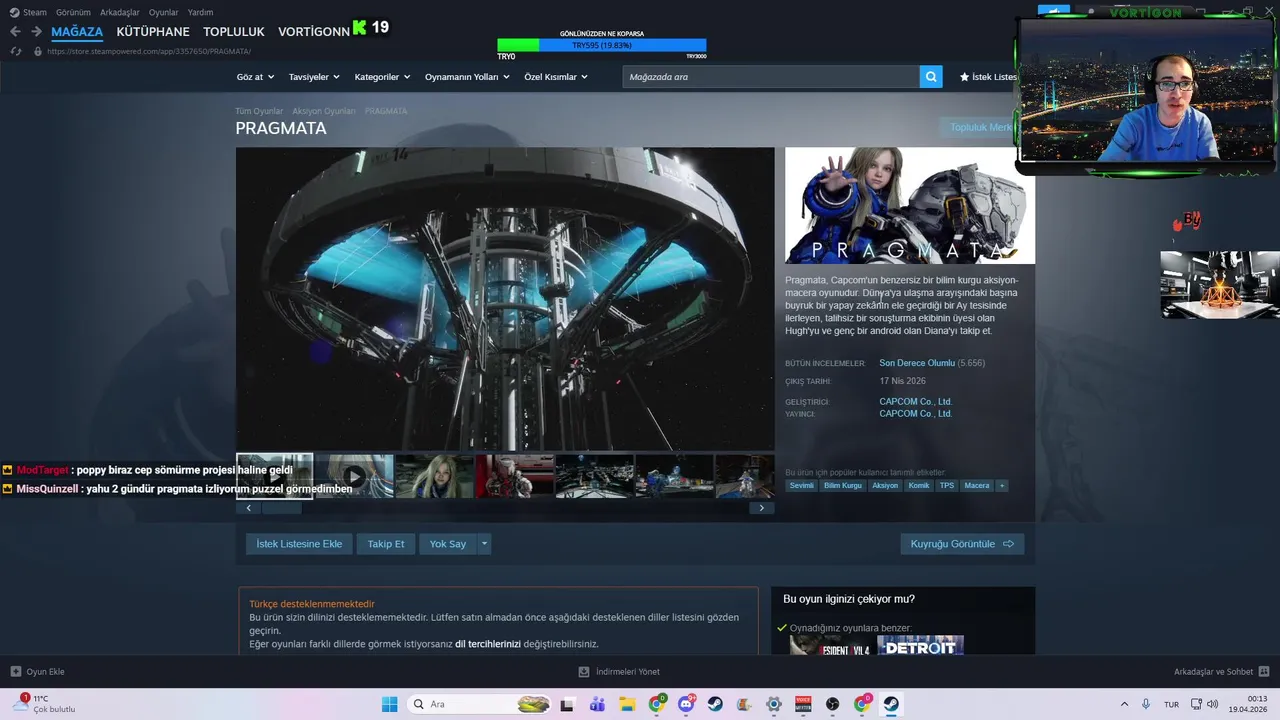Open the Oyunlar menu

coord(164,12)
